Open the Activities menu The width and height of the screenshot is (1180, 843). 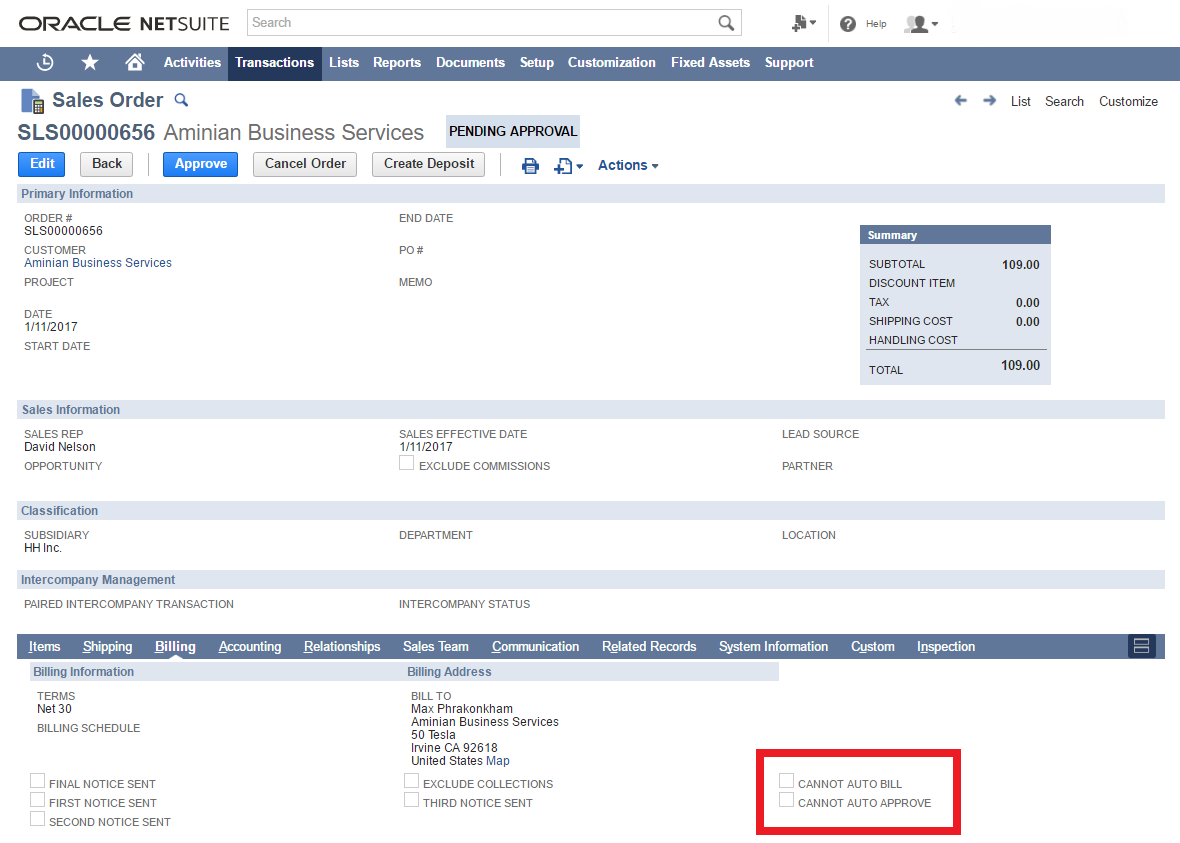(x=192, y=62)
